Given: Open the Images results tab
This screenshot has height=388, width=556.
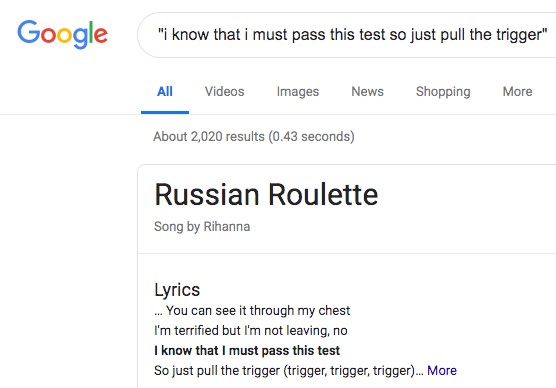Looking at the screenshot, I should coord(298,92).
